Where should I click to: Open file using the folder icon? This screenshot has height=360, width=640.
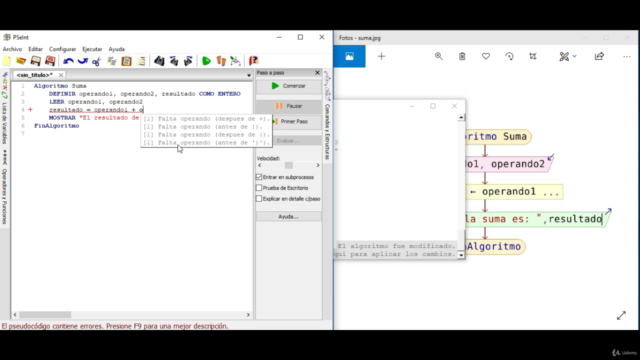(21, 61)
